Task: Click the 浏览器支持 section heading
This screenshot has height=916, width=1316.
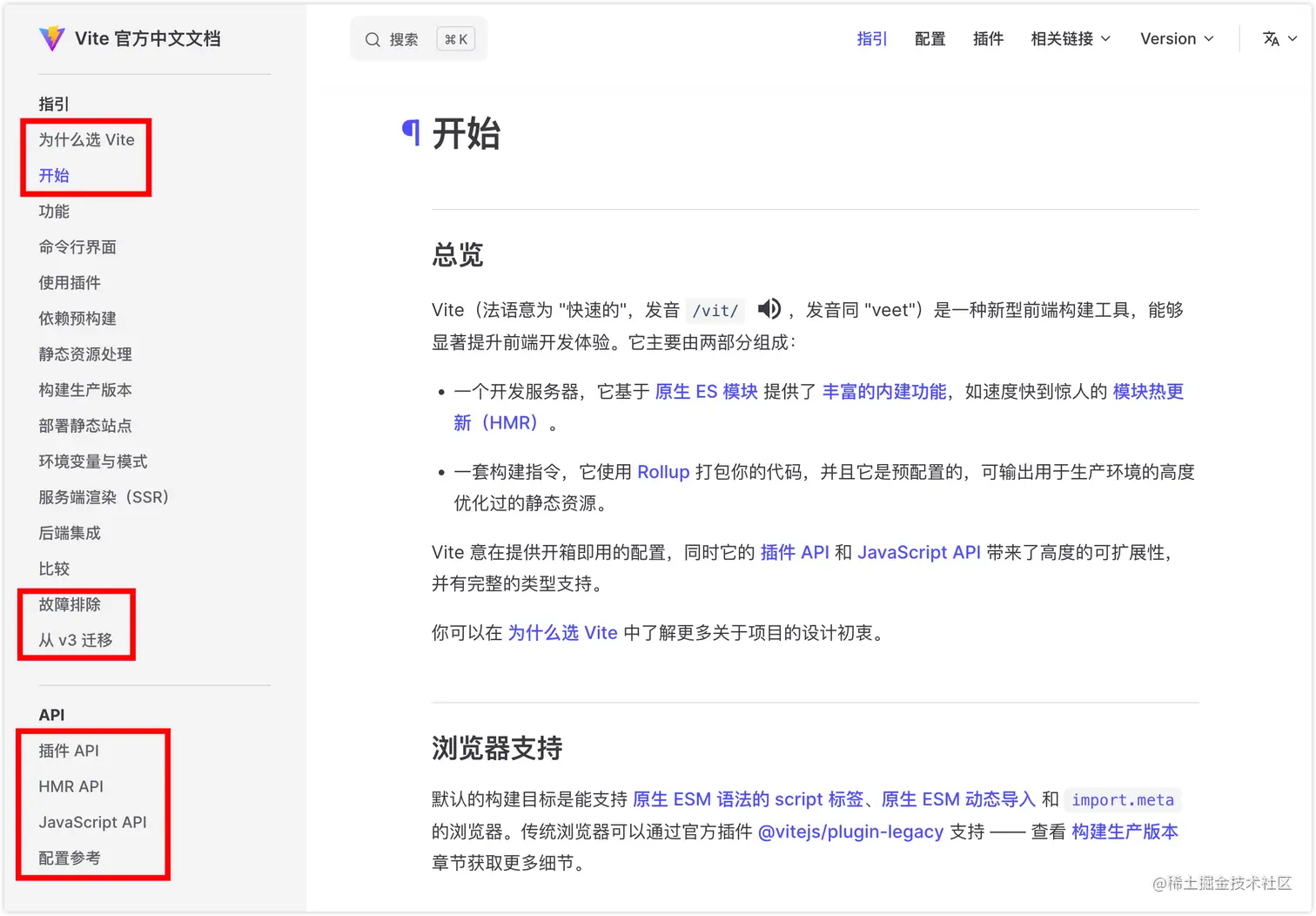Action: coord(497,747)
